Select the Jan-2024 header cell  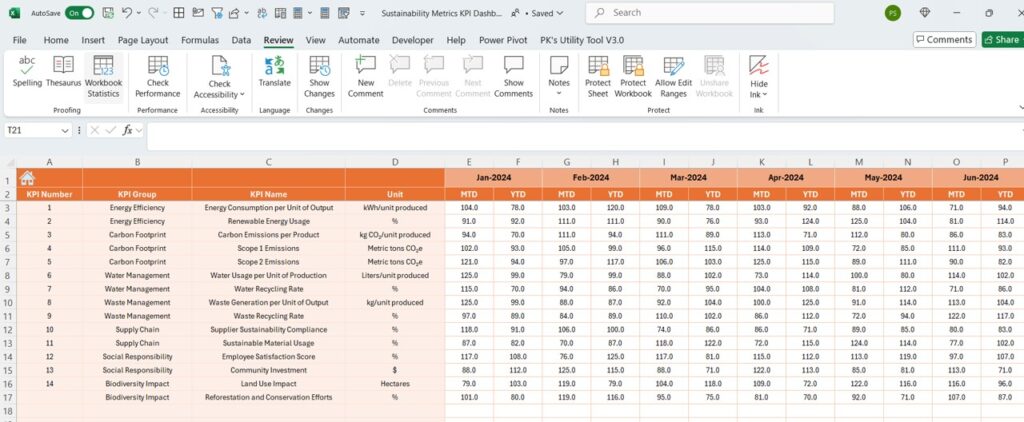coord(493,177)
